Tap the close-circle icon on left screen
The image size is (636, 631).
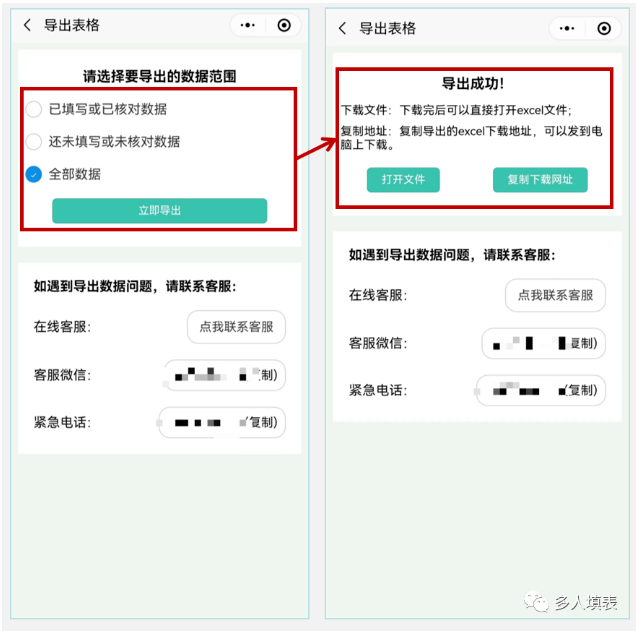coord(284,25)
